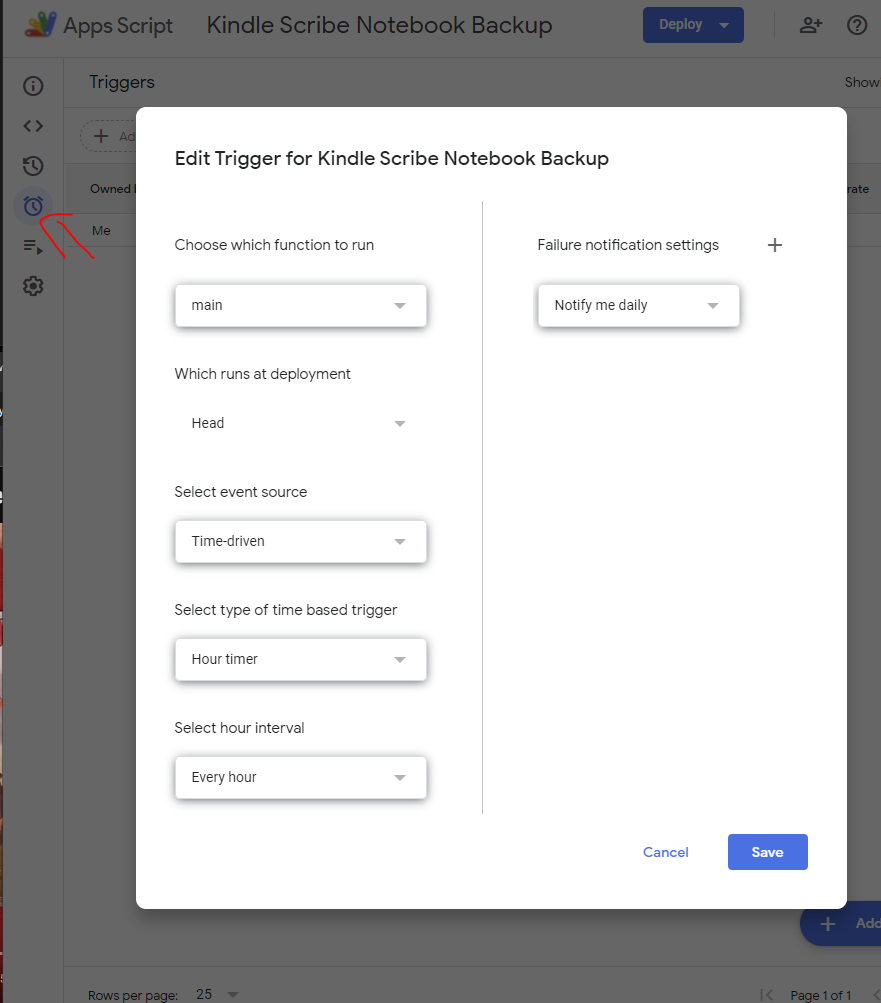The image size is (881, 1003).
Task: Change the deployment from Head
Action: click(300, 423)
